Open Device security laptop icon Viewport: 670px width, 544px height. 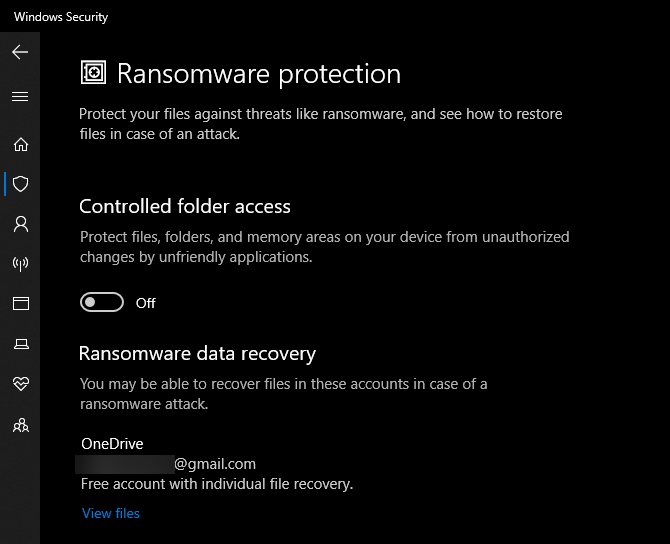[21, 344]
